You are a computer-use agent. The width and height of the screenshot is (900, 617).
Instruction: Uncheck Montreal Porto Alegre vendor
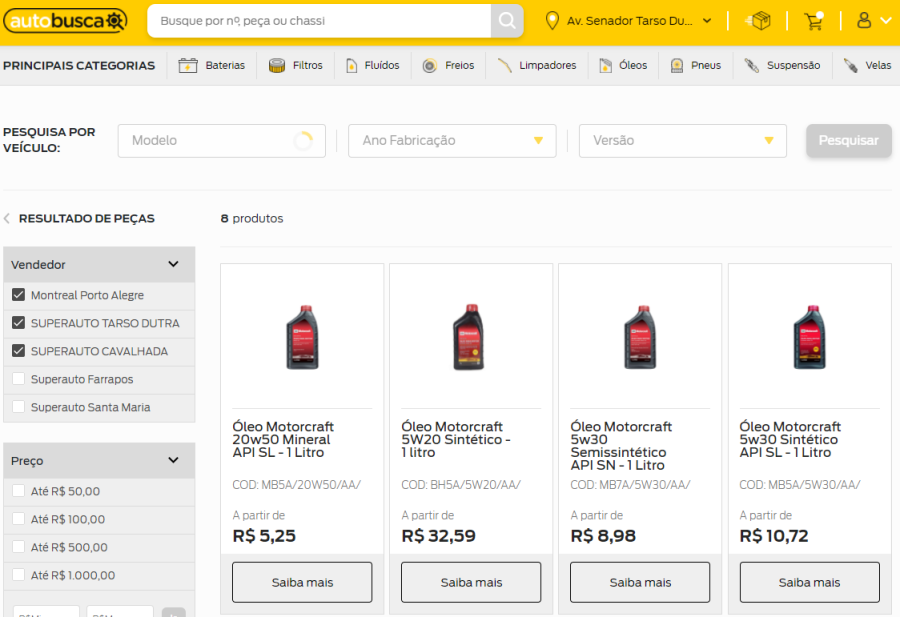click(18, 295)
